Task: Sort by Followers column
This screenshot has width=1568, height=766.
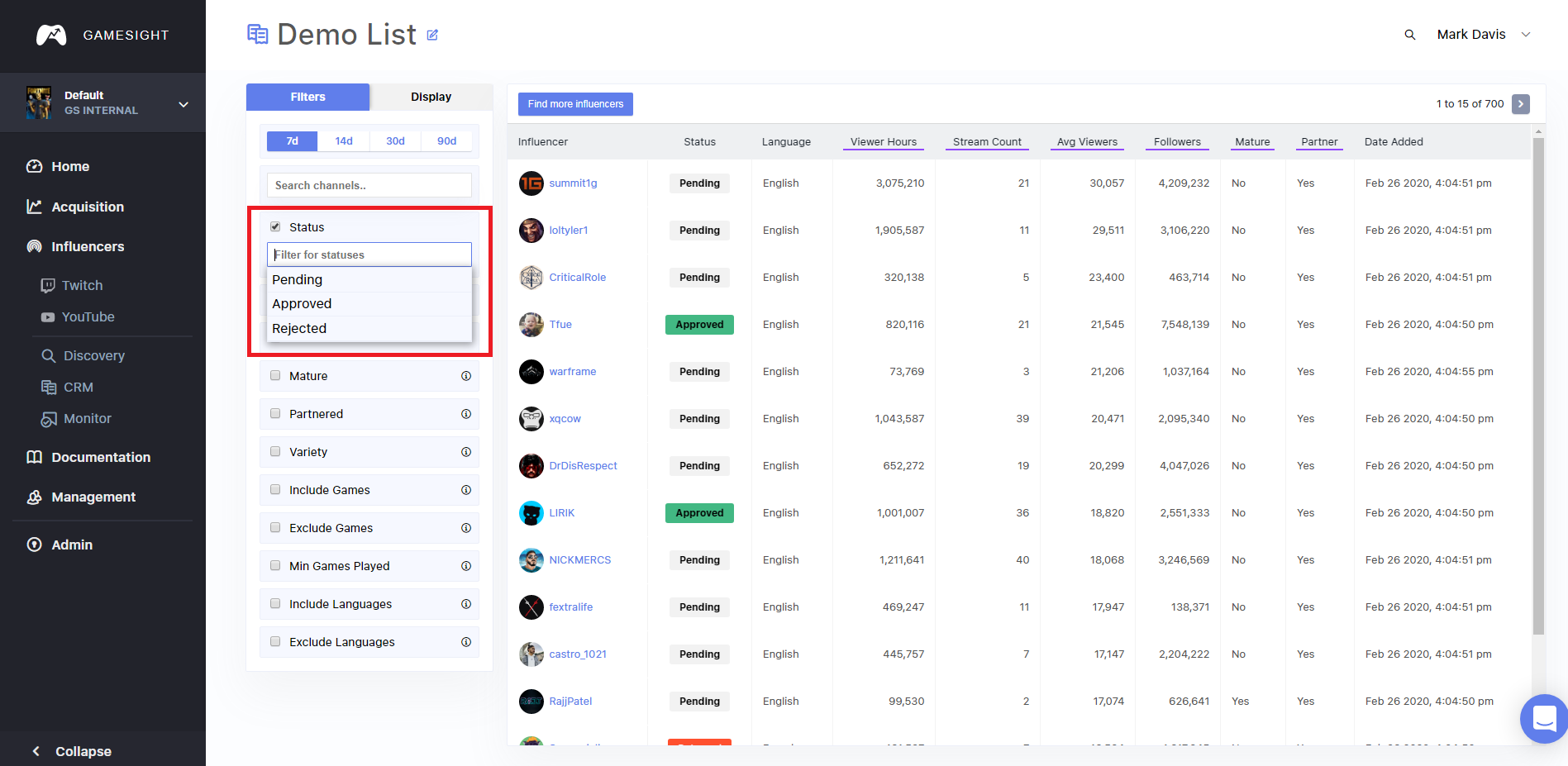Action: (1177, 142)
